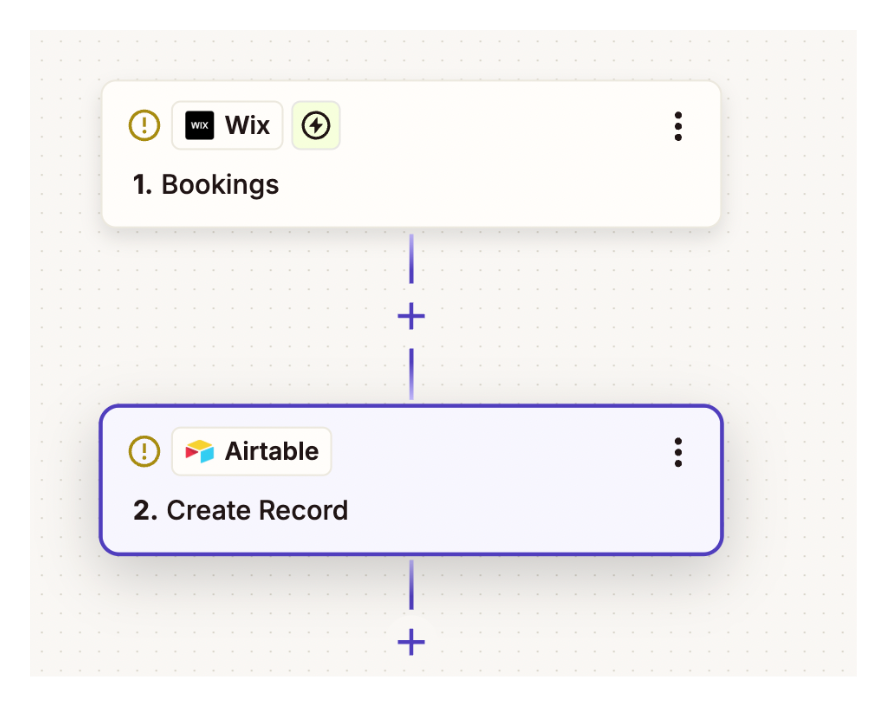886x706 pixels.
Task: Select the Airtable app icon on step 2
Action: (200, 451)
